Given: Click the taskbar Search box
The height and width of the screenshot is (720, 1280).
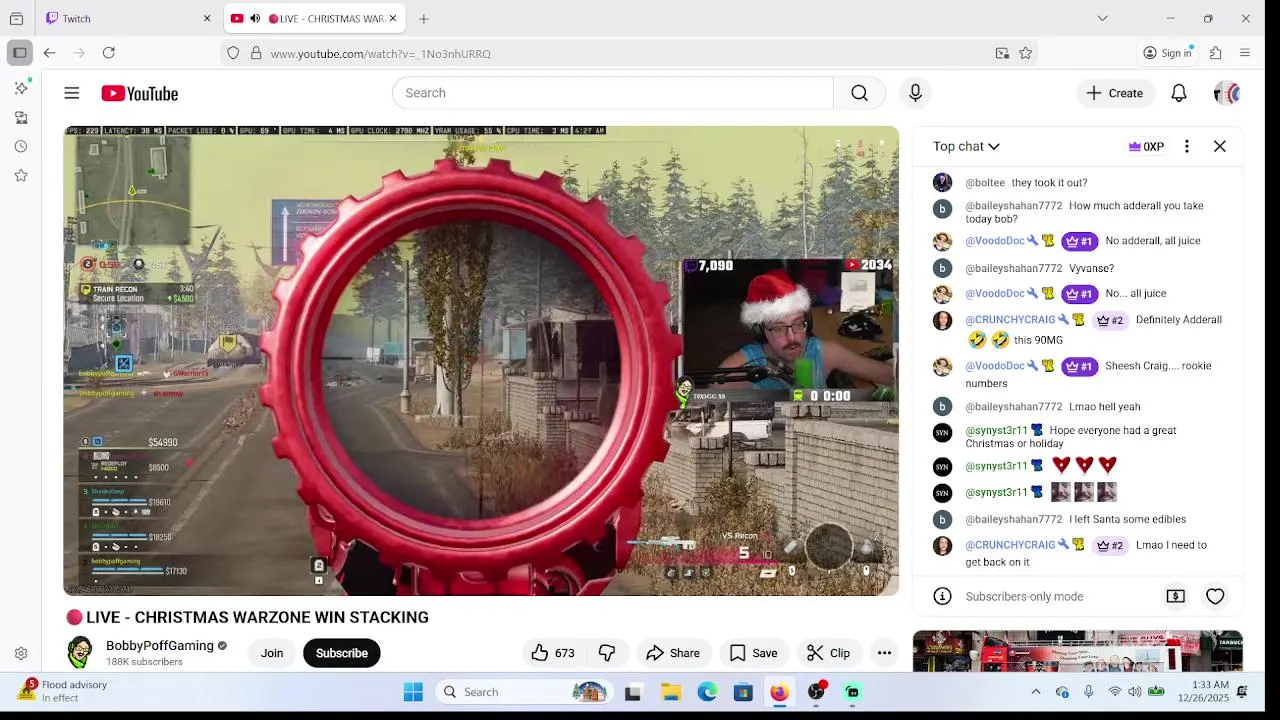Looking at the screenshot, I should point(524,692).
